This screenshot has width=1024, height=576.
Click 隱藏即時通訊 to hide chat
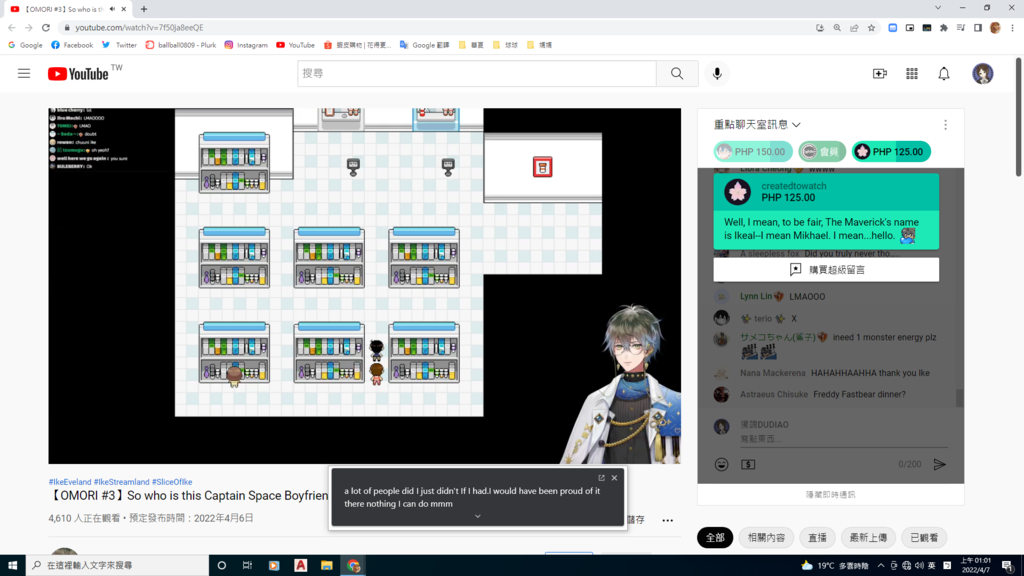(x=831, y=495)
